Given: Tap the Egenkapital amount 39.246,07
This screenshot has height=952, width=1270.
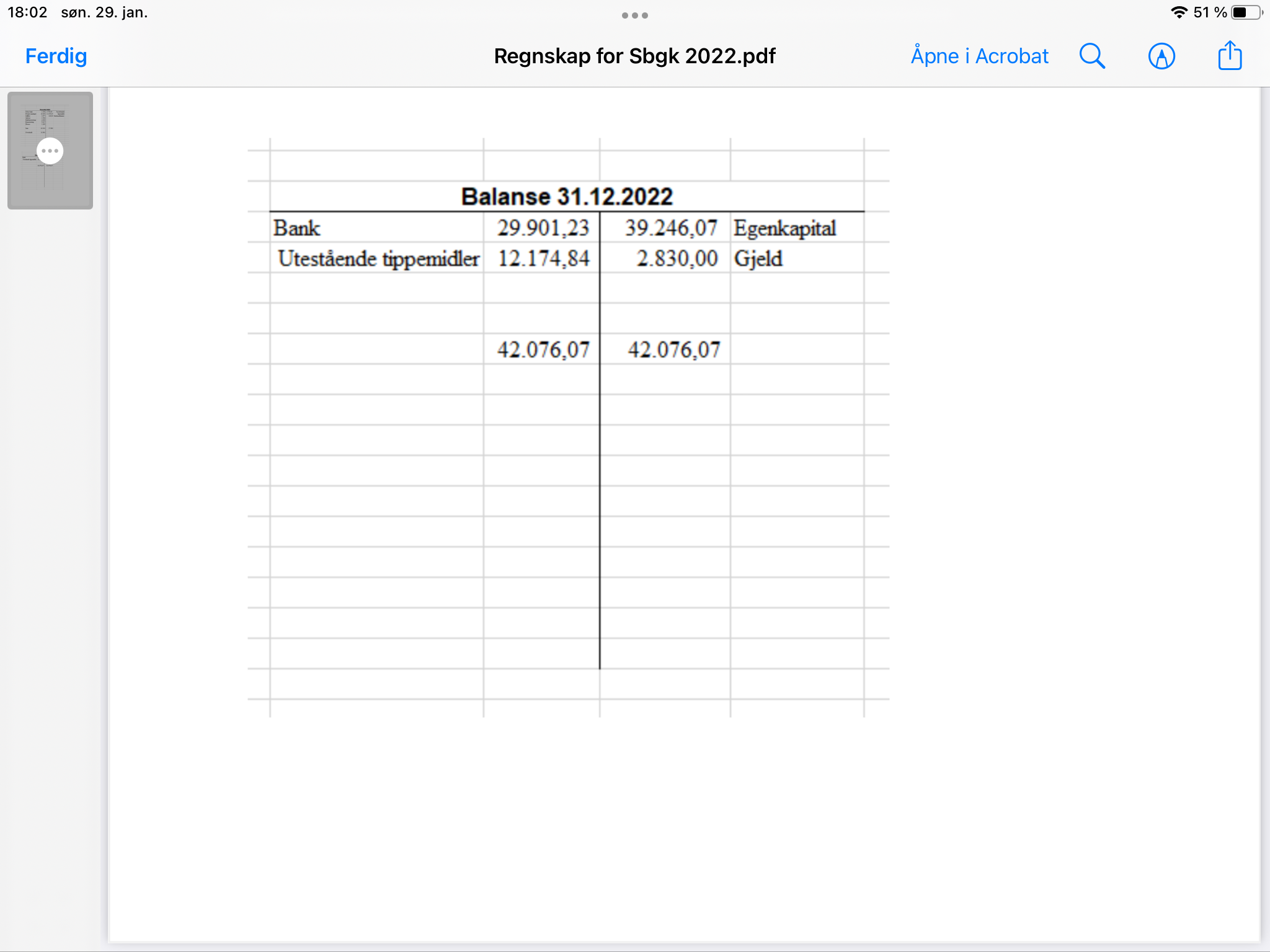Looking at the screenshot, I should [x=670, y=228].
